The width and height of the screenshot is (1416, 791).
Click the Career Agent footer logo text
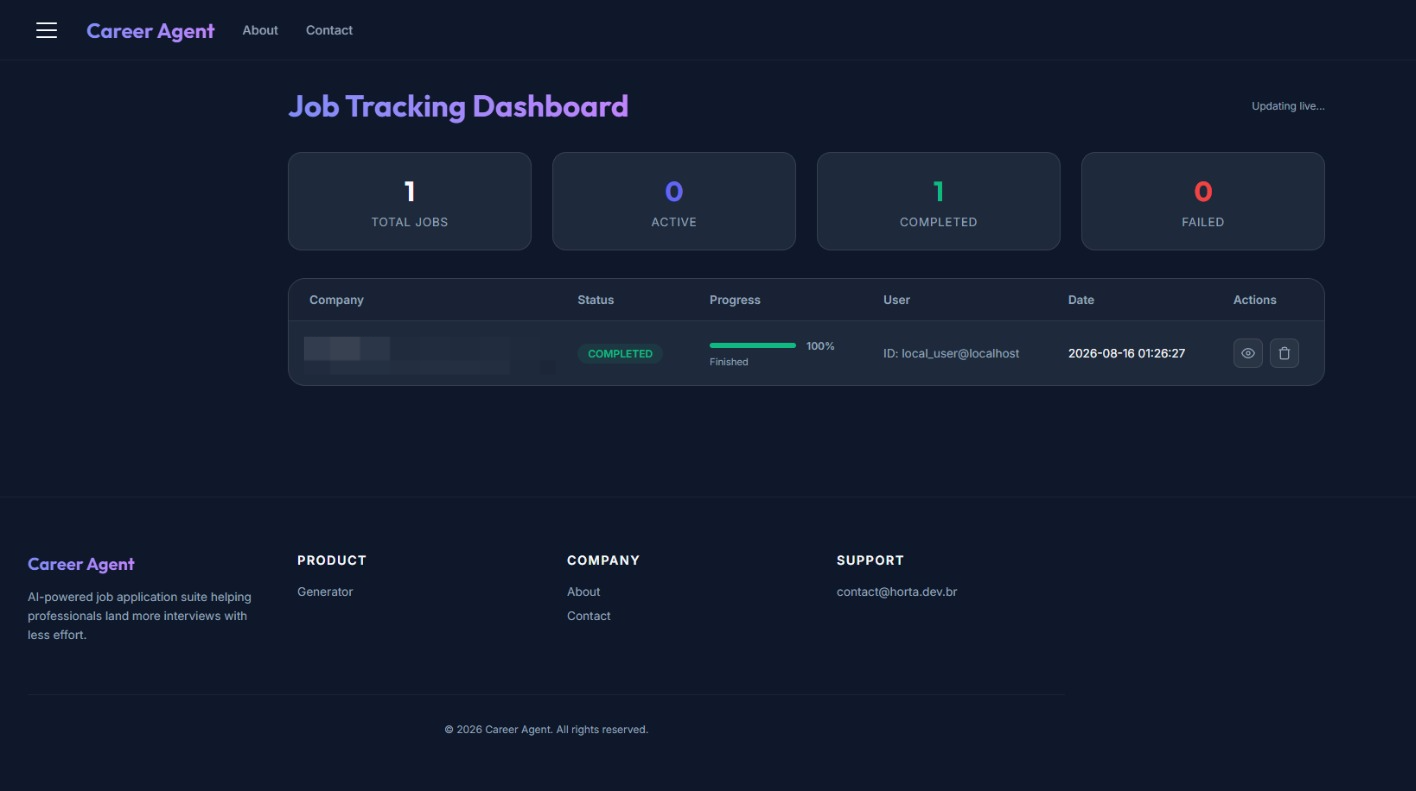[x=81, y=564]
